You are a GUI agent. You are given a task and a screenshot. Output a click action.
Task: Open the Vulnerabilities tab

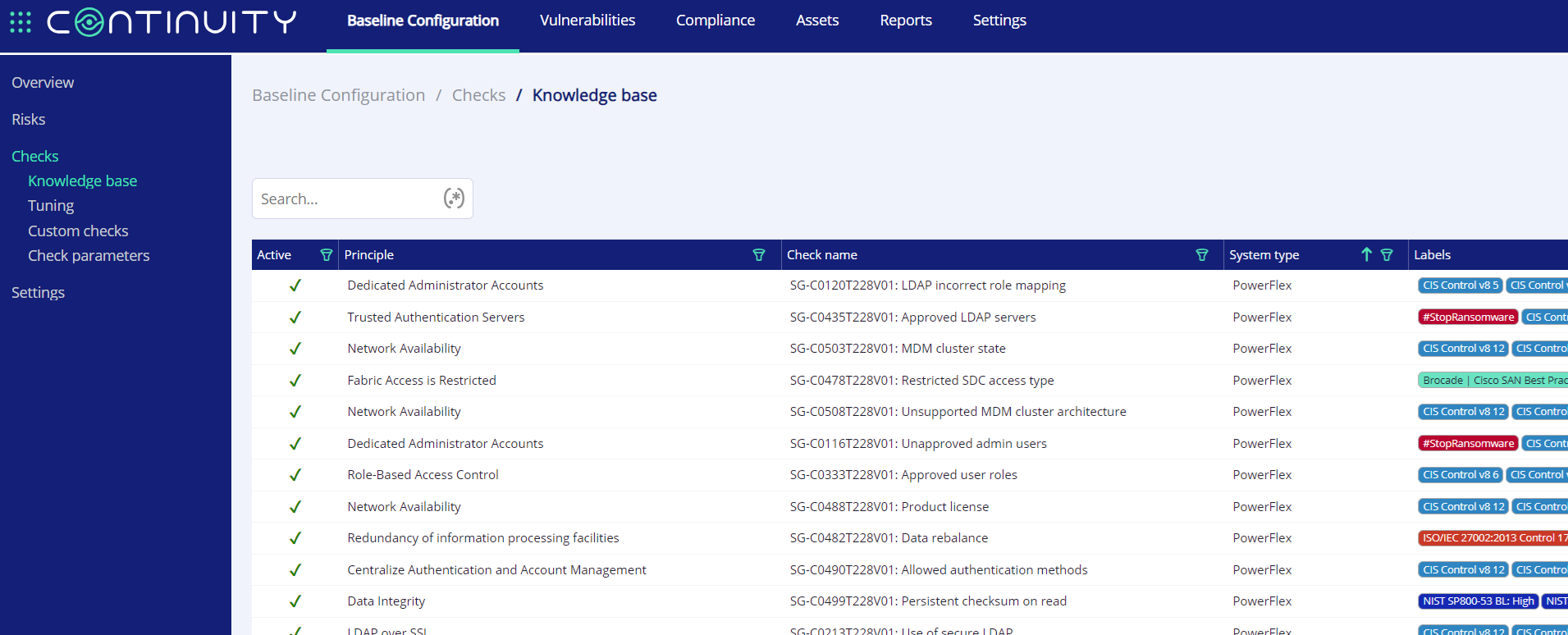pos(587,21)
